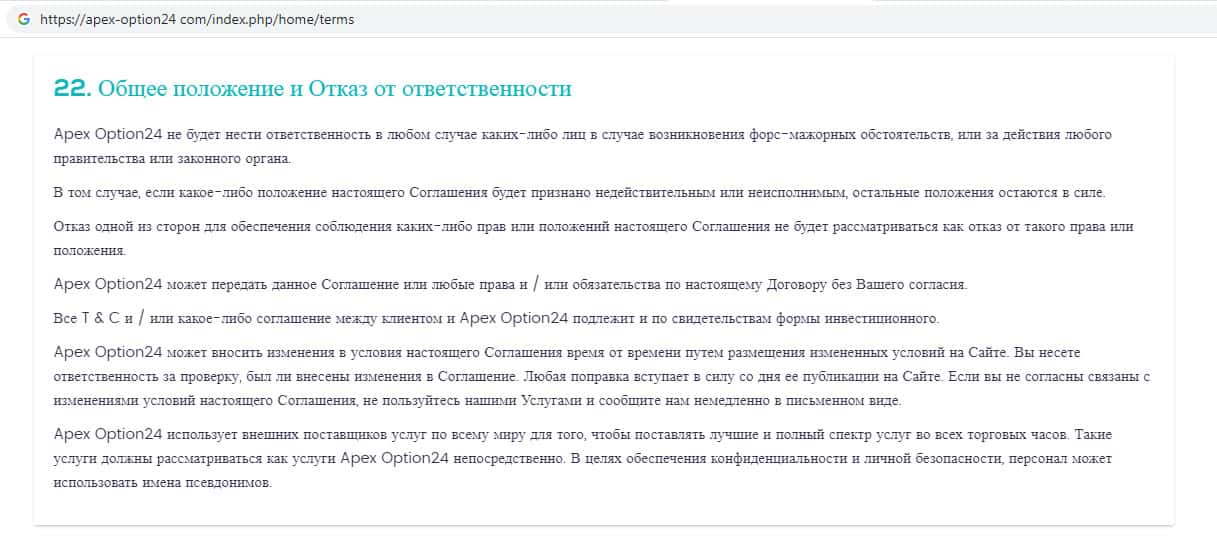Click the section number "22."
The image size is (1217, 546).
[x=72, y=89]
